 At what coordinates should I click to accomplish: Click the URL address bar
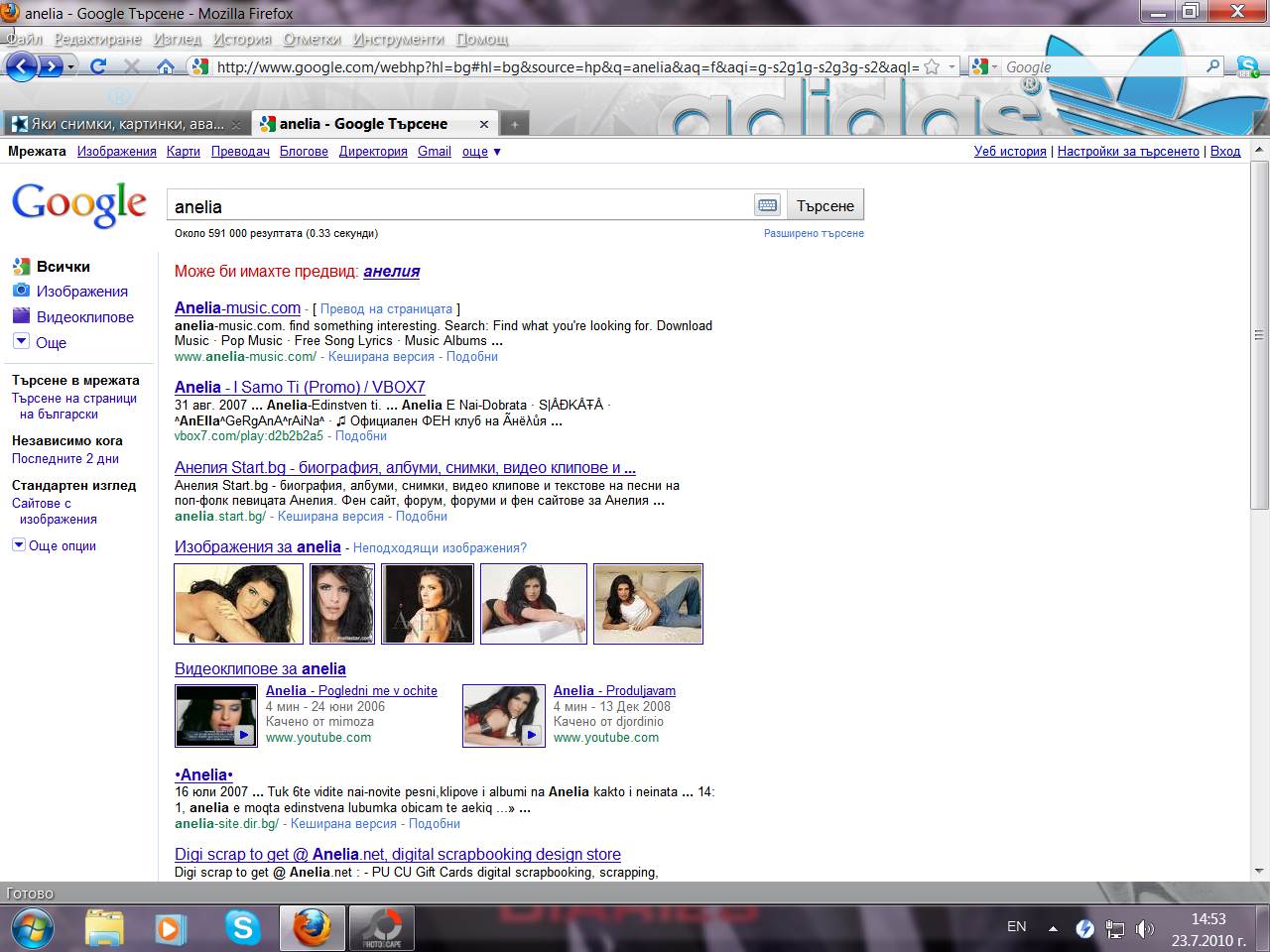tap(566, 66)
